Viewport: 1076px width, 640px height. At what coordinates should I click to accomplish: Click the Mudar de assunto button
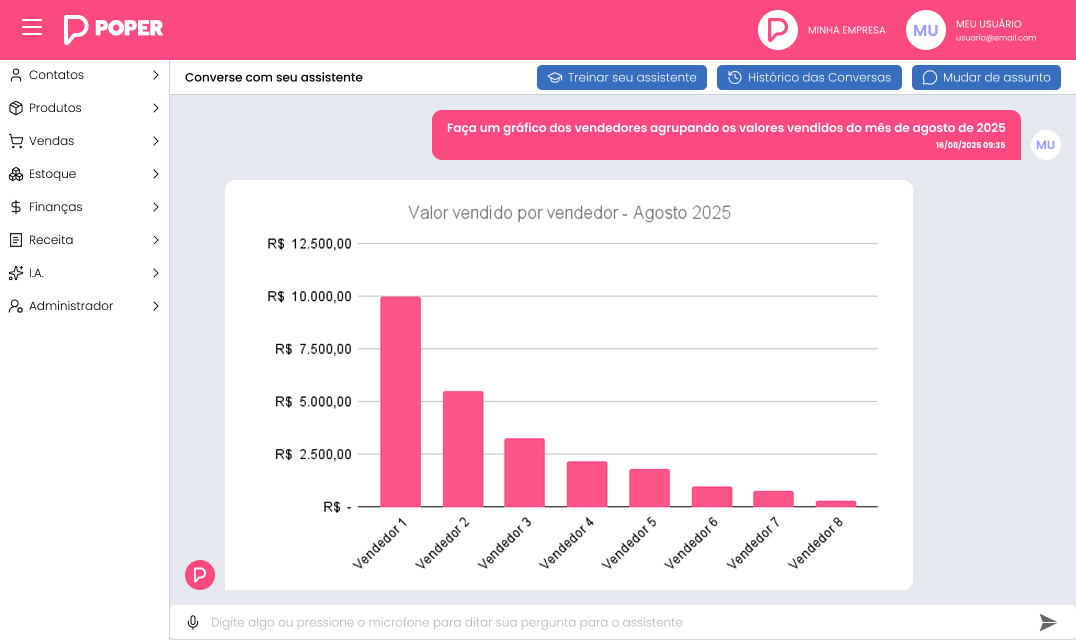coord(986,78)
